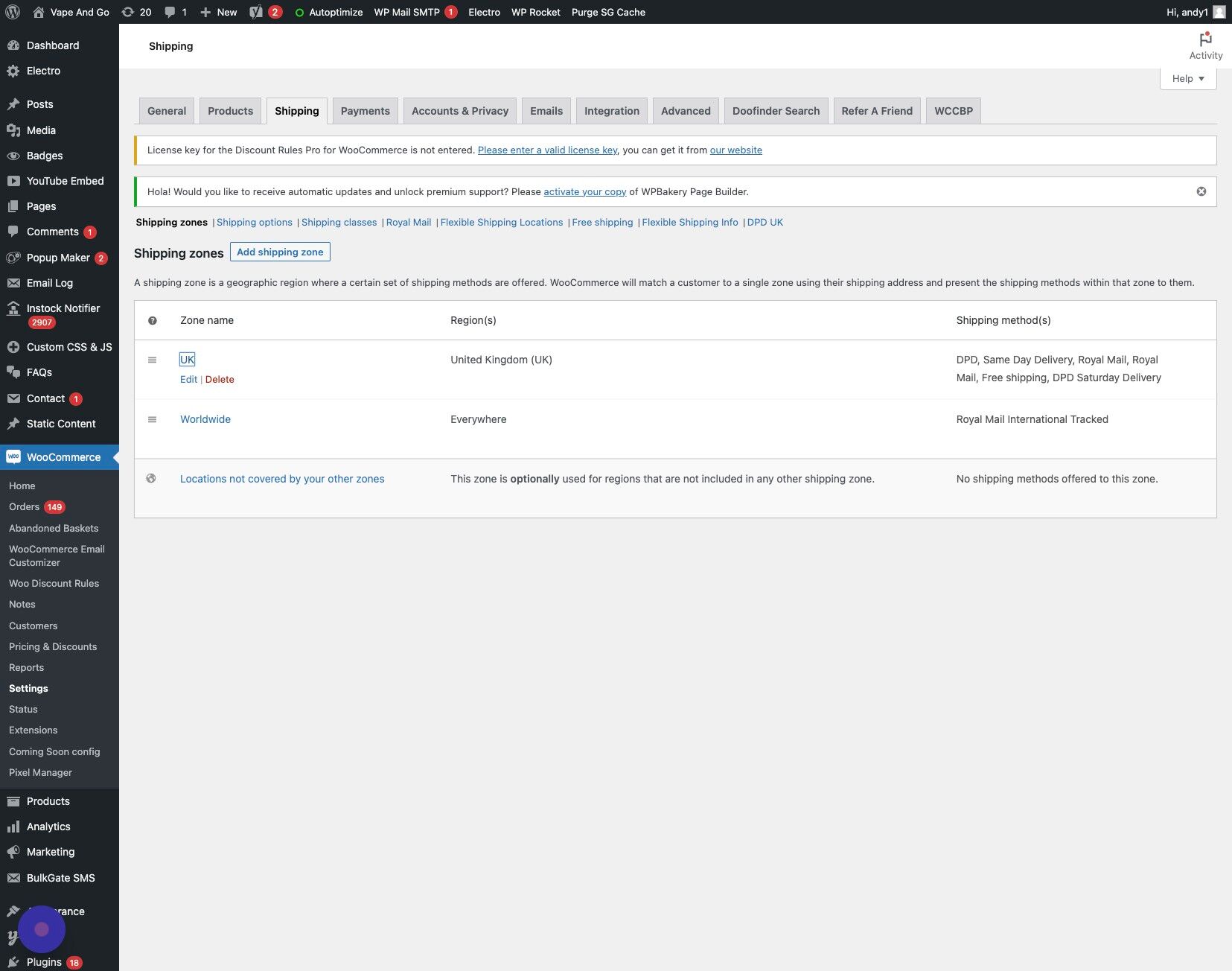Open Locations not covered by your other zones
The height and width of the screenshot is (971, 1232).
click(x=282, y=479)
